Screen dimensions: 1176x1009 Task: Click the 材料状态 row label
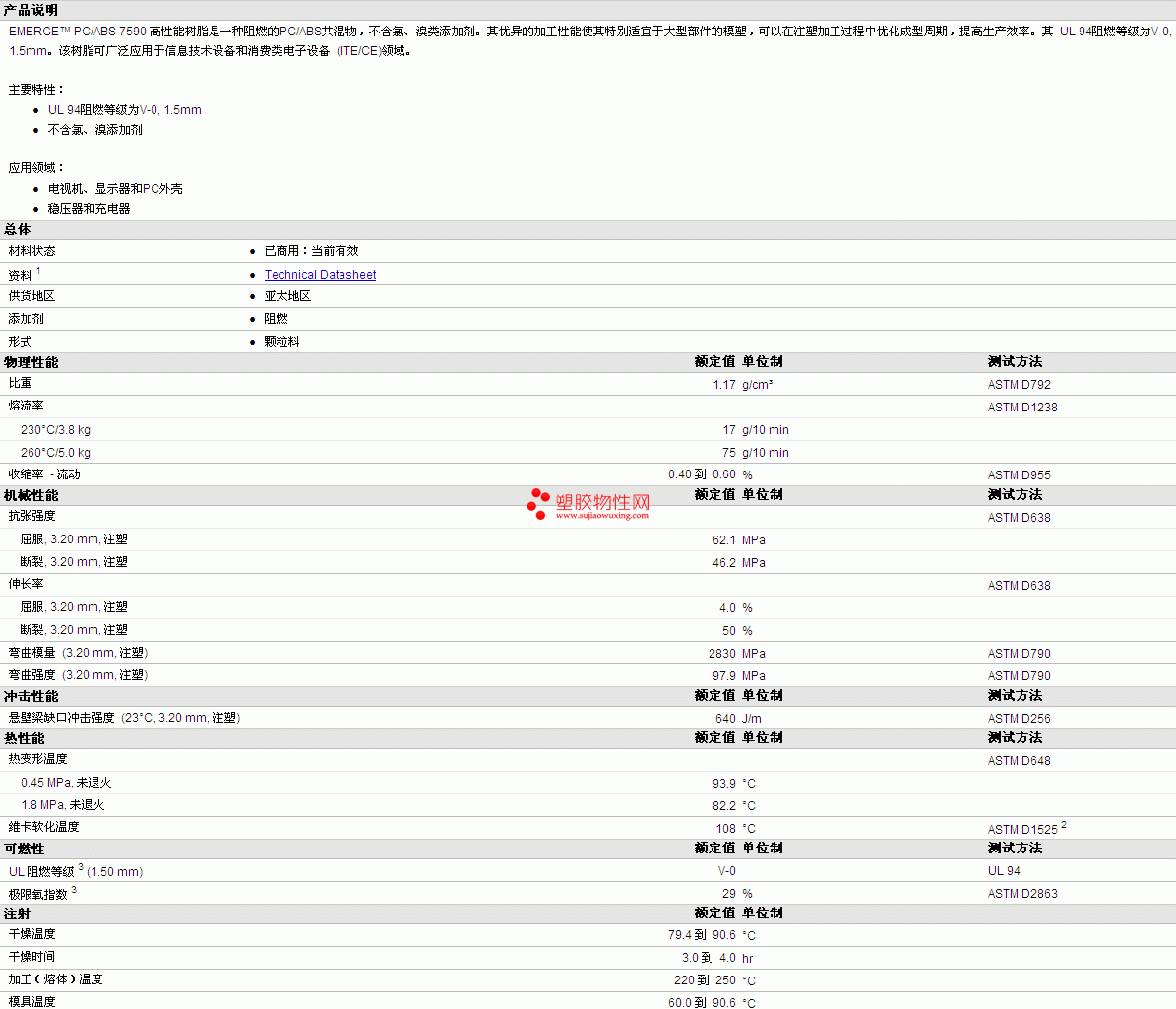click(32, 251)
